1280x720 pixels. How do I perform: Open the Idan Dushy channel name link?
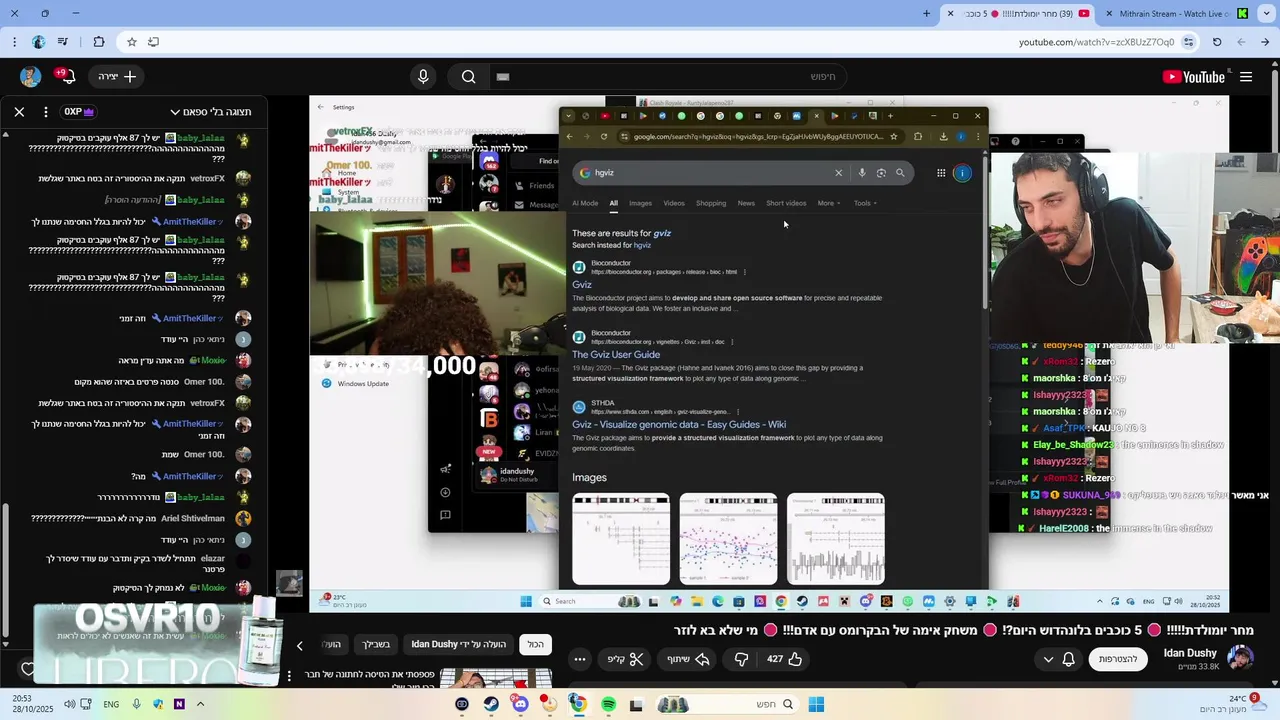pos(1190,653)
